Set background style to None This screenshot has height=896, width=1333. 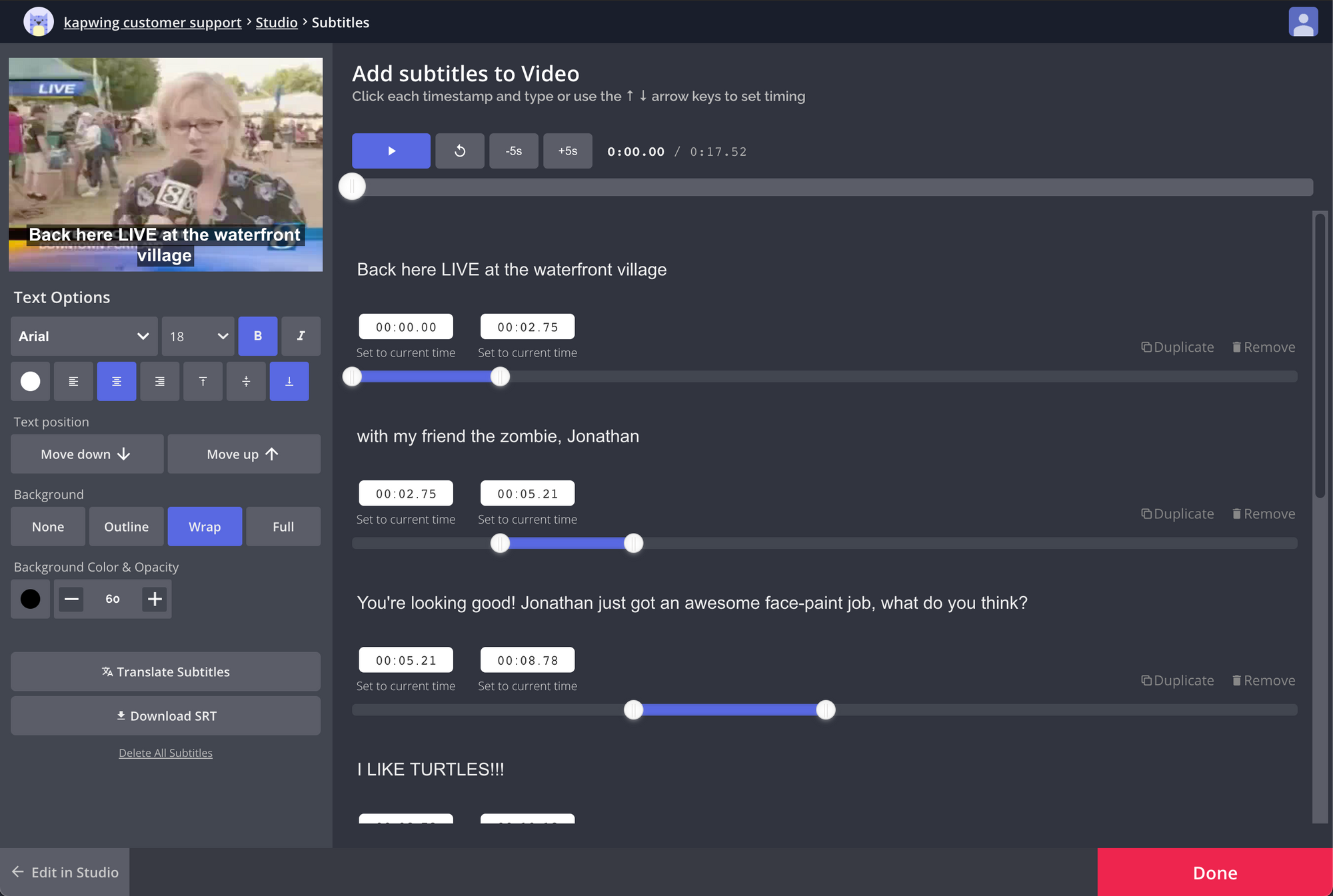(x=47, y=526)
